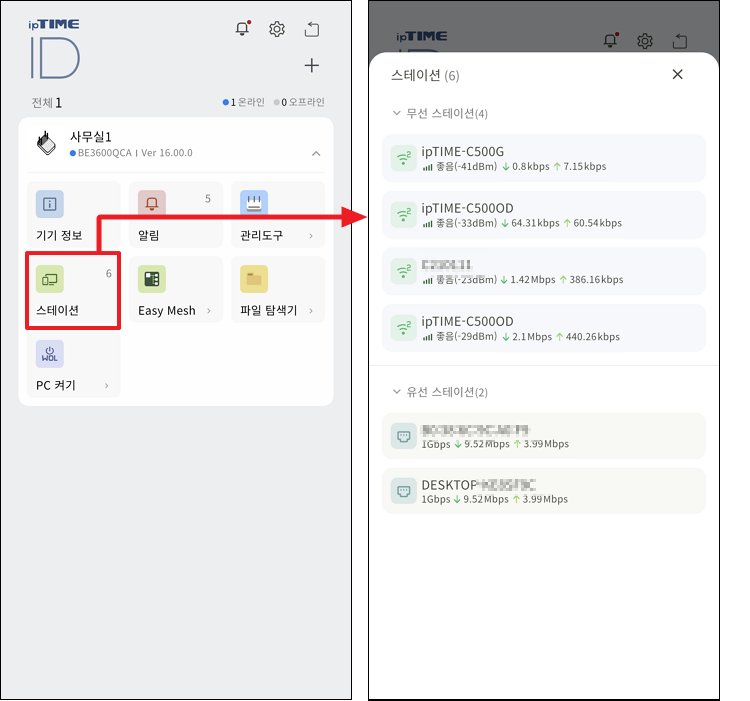Tap the logout/exit icon in left screen
This screenshot has width=750, height=701.
point(312,29)
